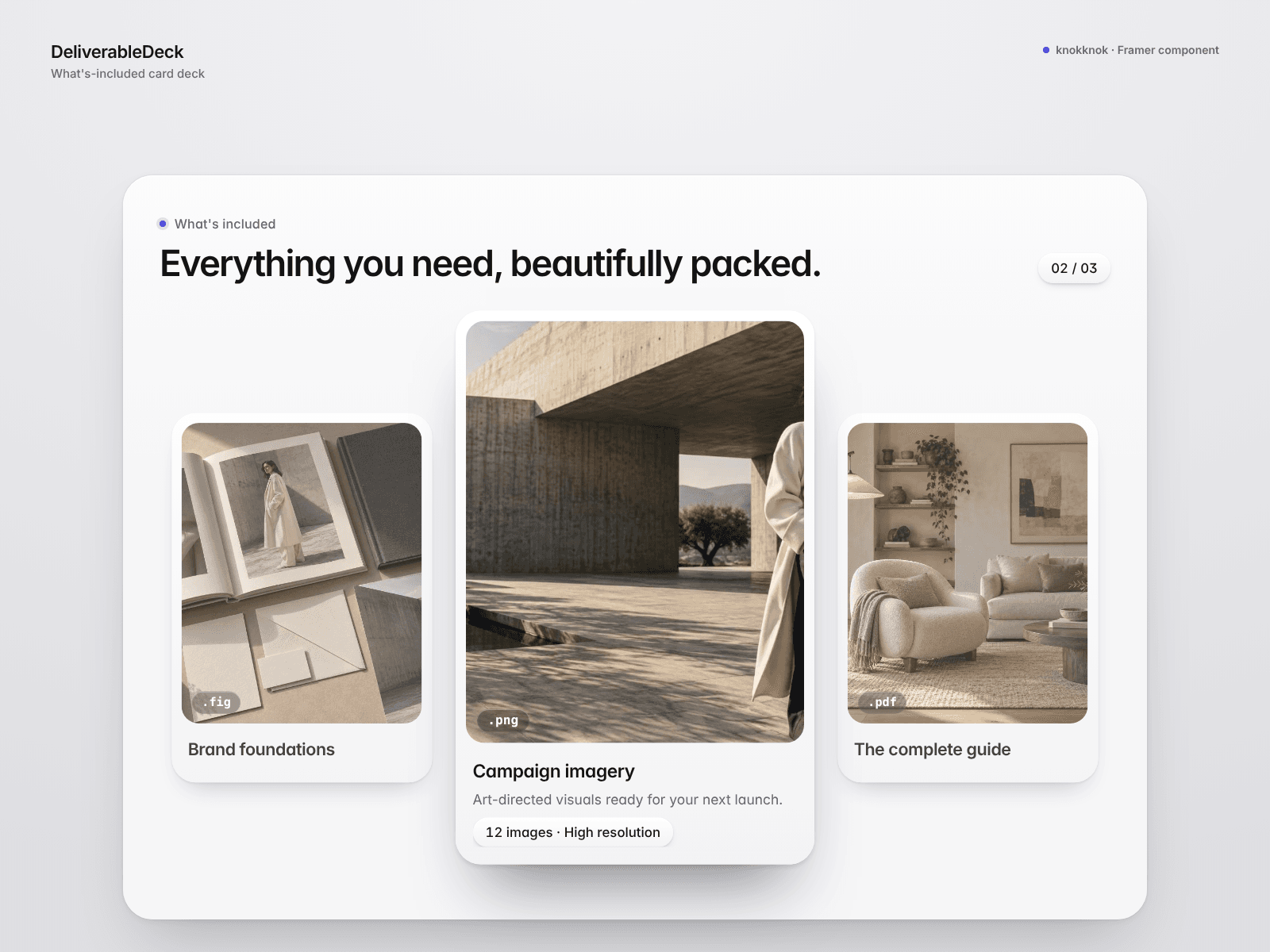Select the living room guide image
Image resolution: width=1270 pixels, height=952 pixels.
point(968,573)
